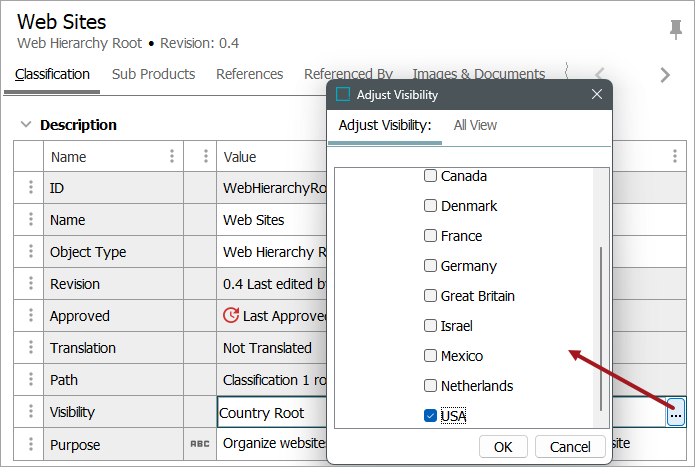Uncheck the USA checkbox
Image resolution: width=695 pixels, height=467 pixels.
click(430, 416)
